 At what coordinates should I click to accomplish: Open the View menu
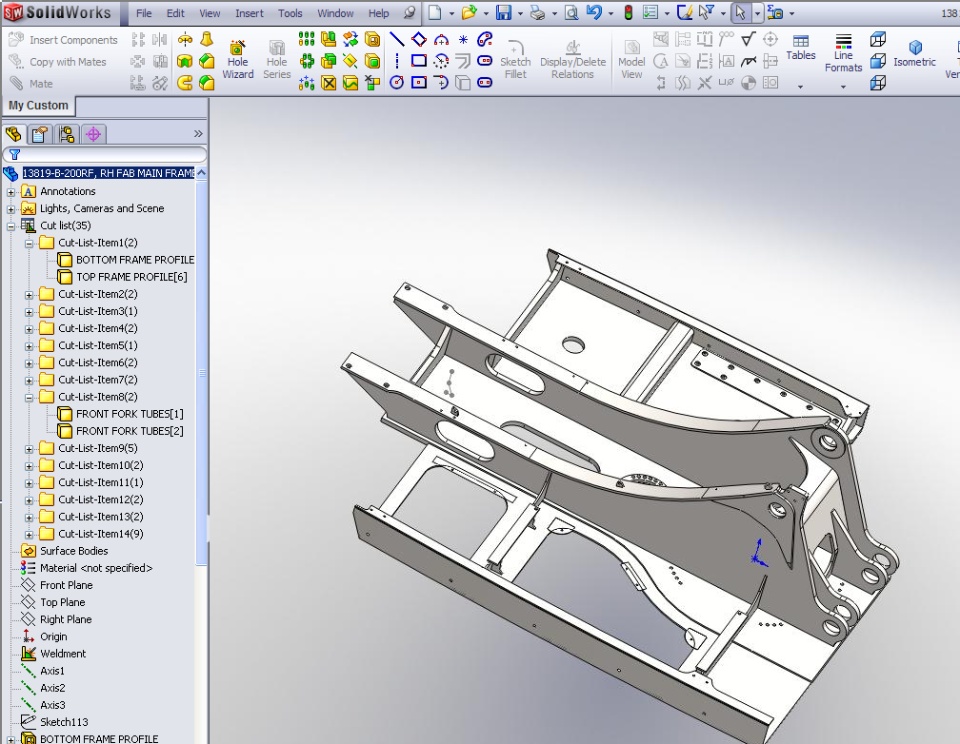[x=209, y=13]
